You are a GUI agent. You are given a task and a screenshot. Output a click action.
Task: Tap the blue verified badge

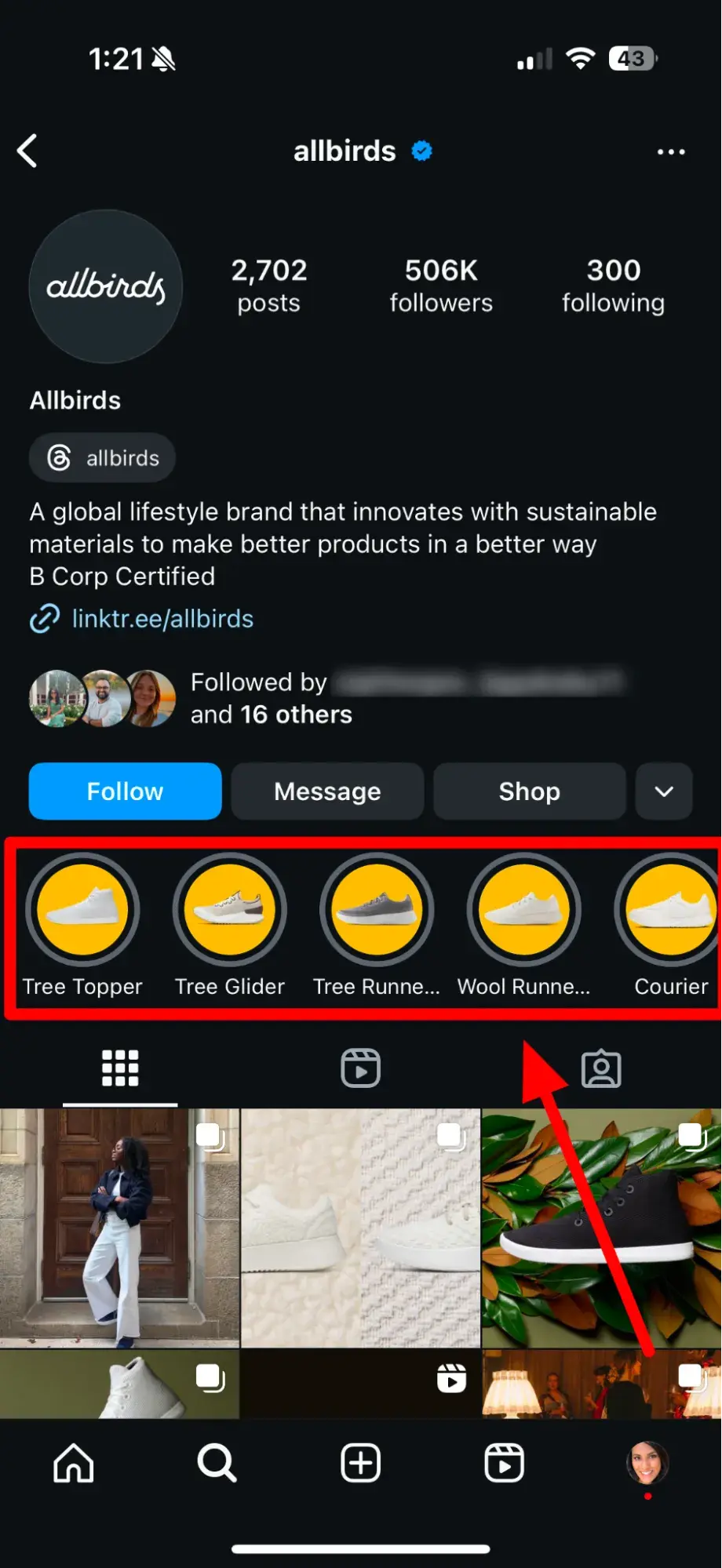point(422,151)
